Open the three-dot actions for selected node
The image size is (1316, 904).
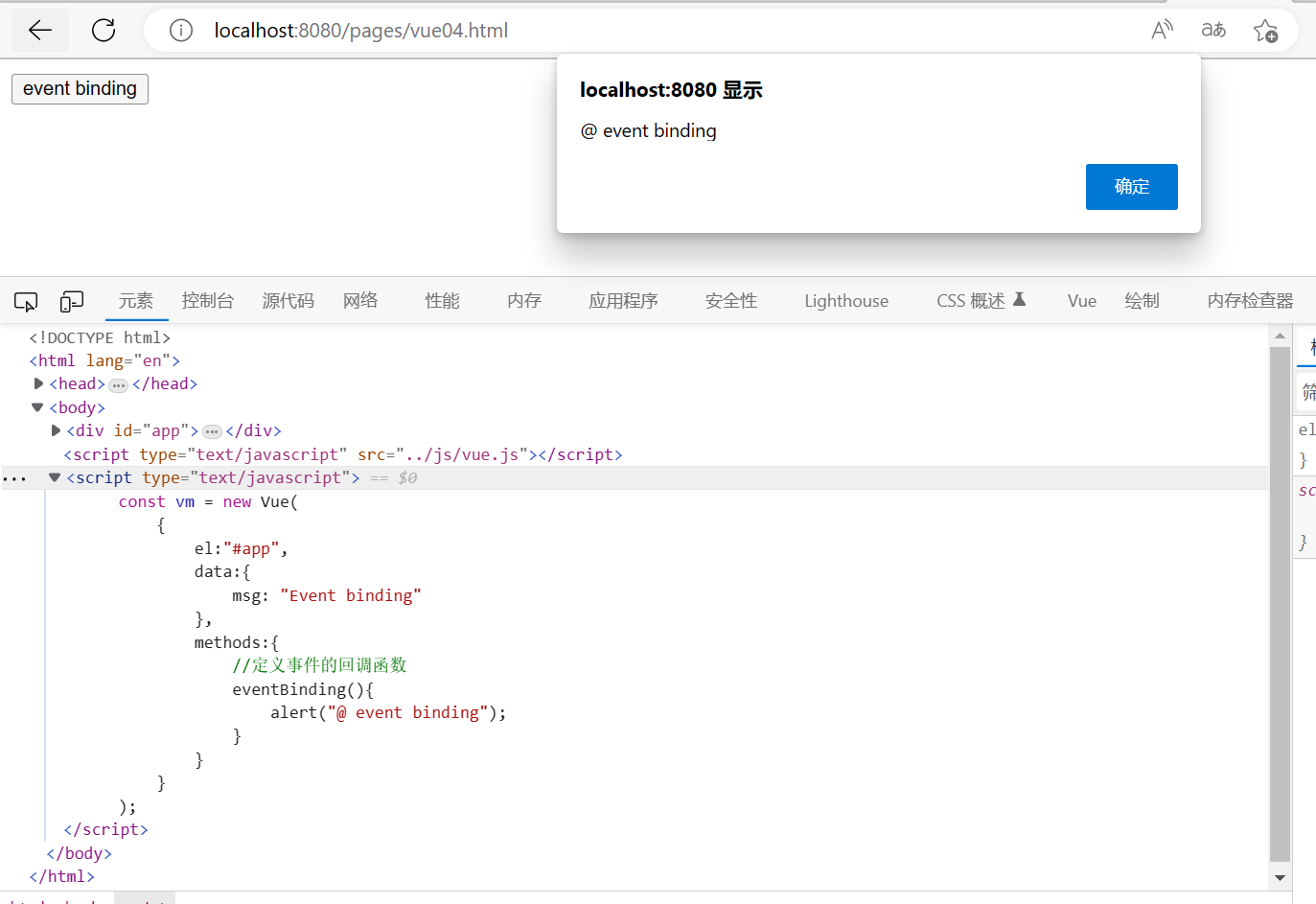tap(14, 478)
